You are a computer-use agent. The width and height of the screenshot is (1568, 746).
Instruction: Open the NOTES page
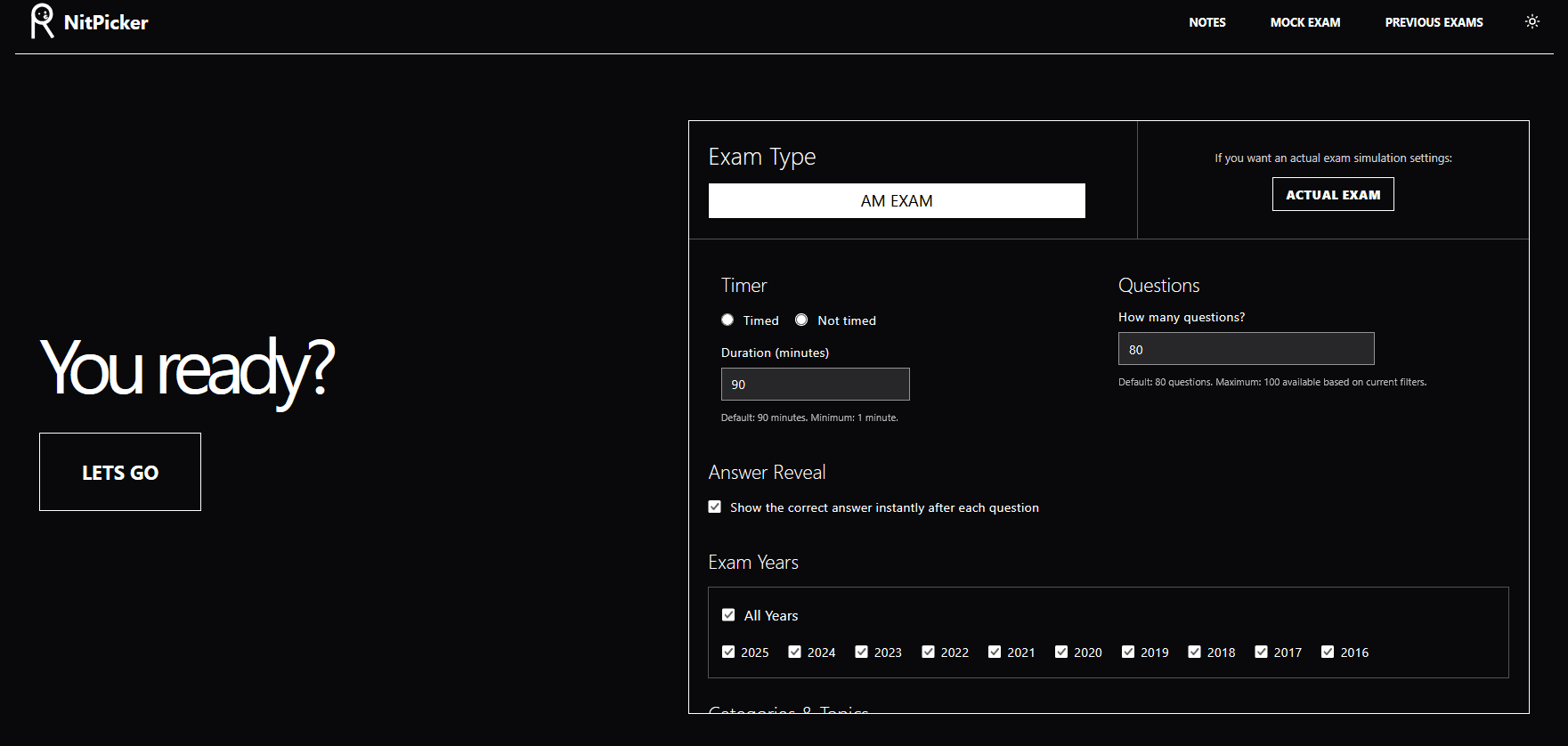click(1207, 22)
